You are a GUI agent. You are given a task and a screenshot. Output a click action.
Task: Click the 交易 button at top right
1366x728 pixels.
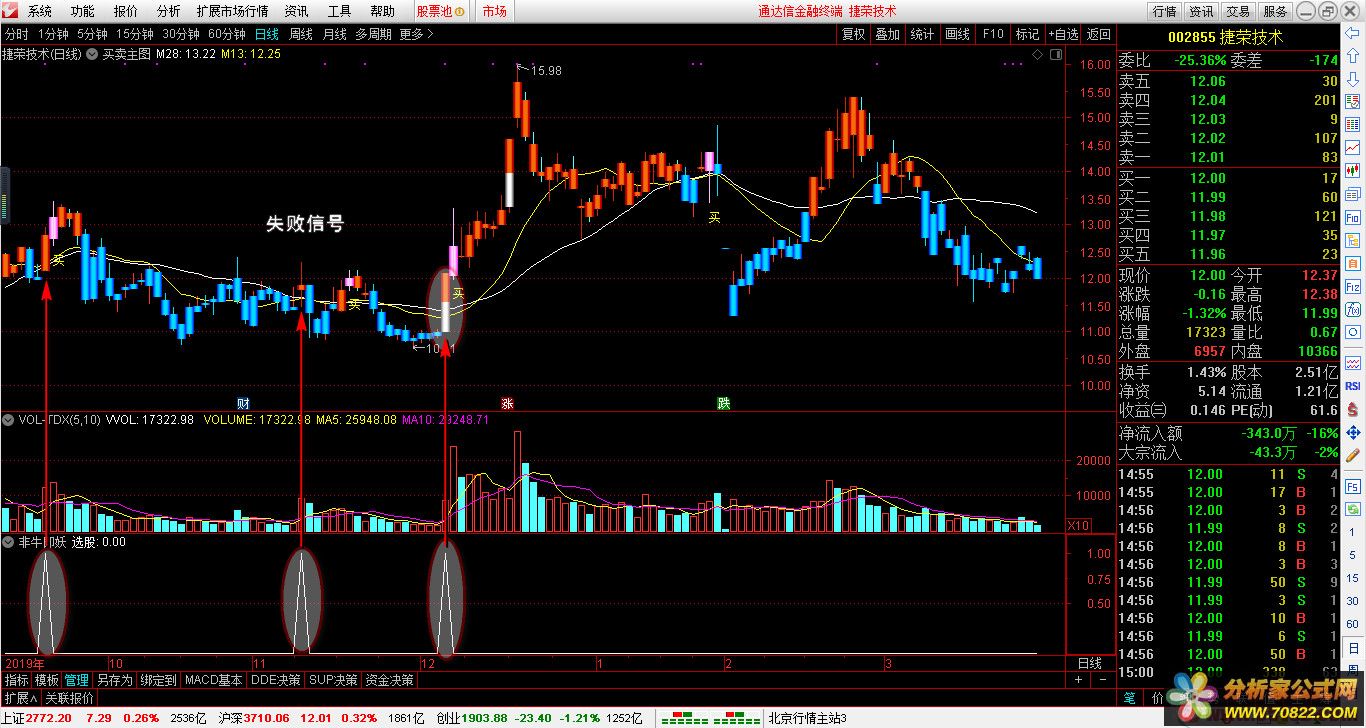pyautogui.click(x=1238, y=11)
